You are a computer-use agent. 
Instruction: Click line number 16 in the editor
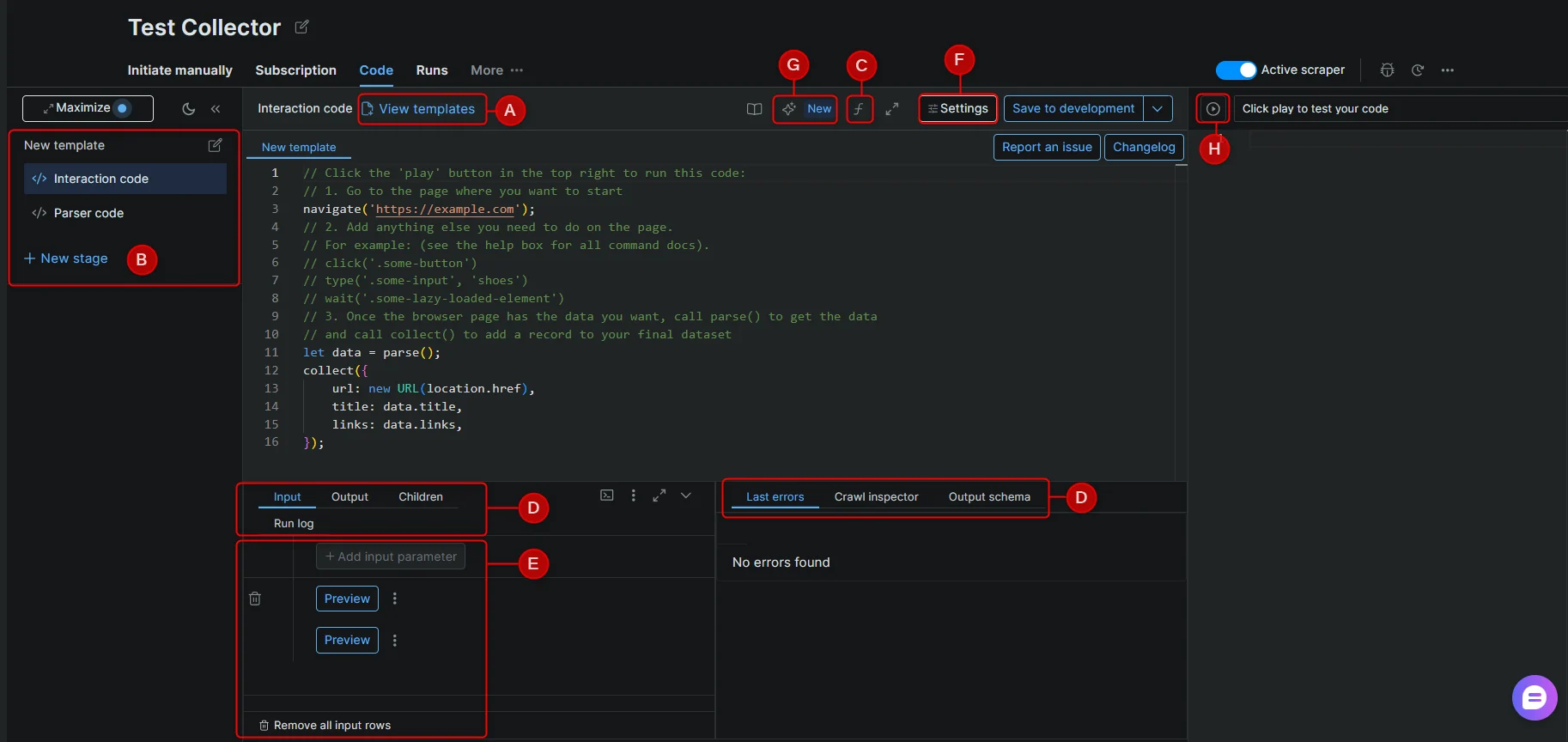[x=271, y=442]
